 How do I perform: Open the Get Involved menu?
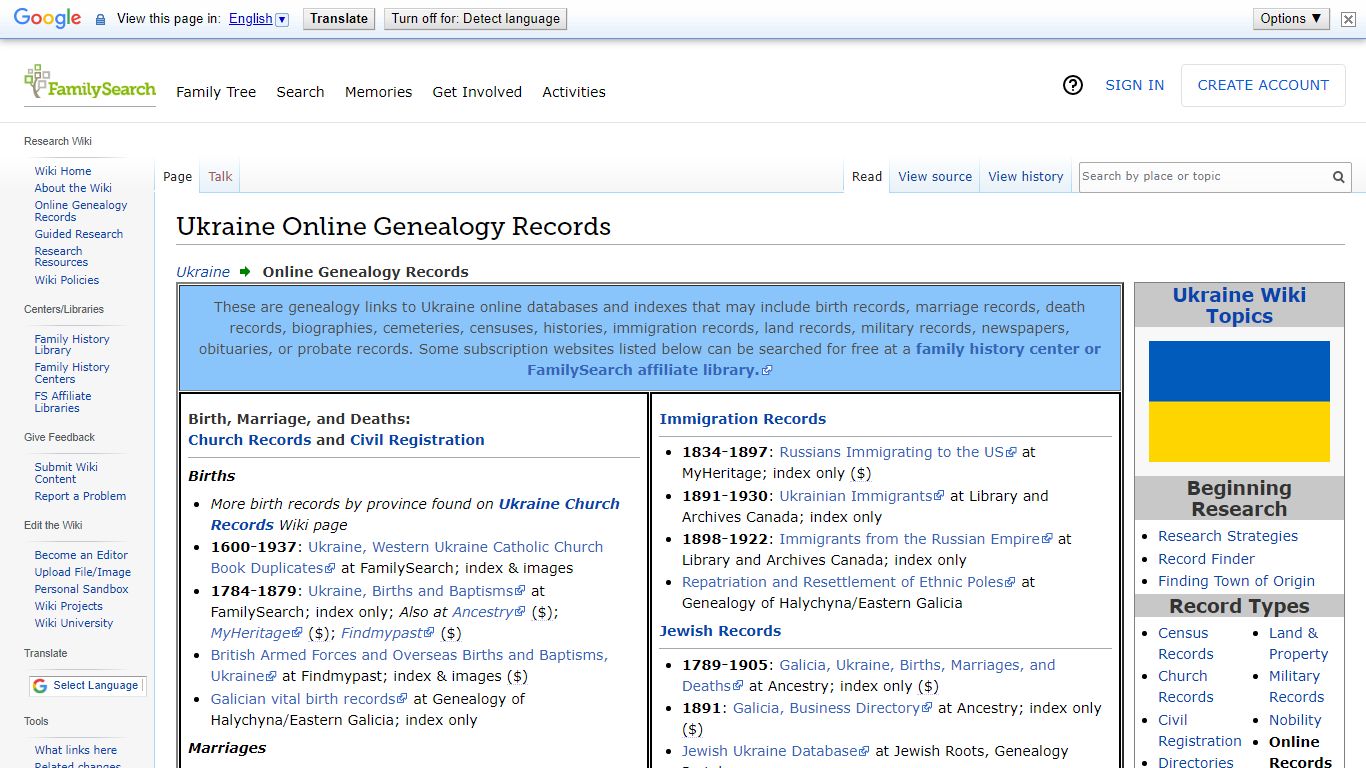click(477, 92)
